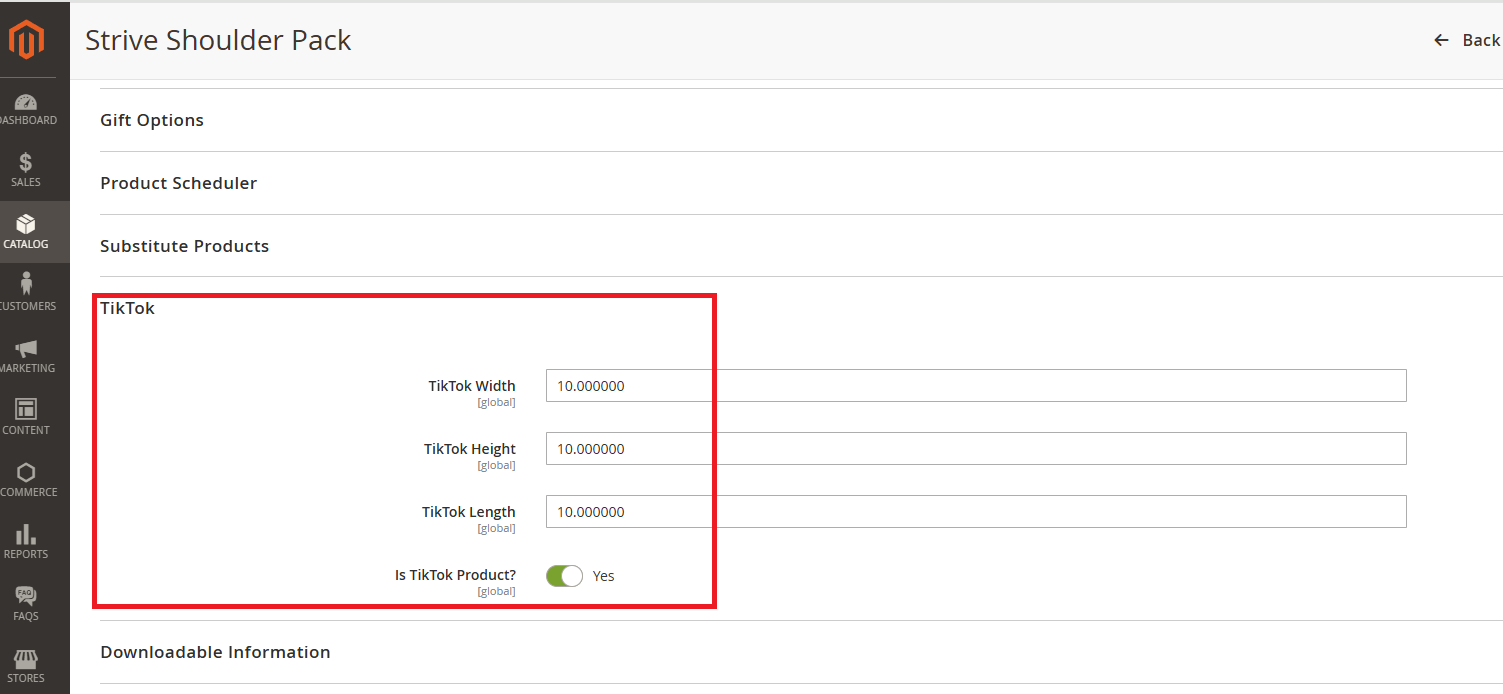The image size is (1503, 694).
Task: Turn off the Is TikTok Product switch
Action: tap(564, 576)
